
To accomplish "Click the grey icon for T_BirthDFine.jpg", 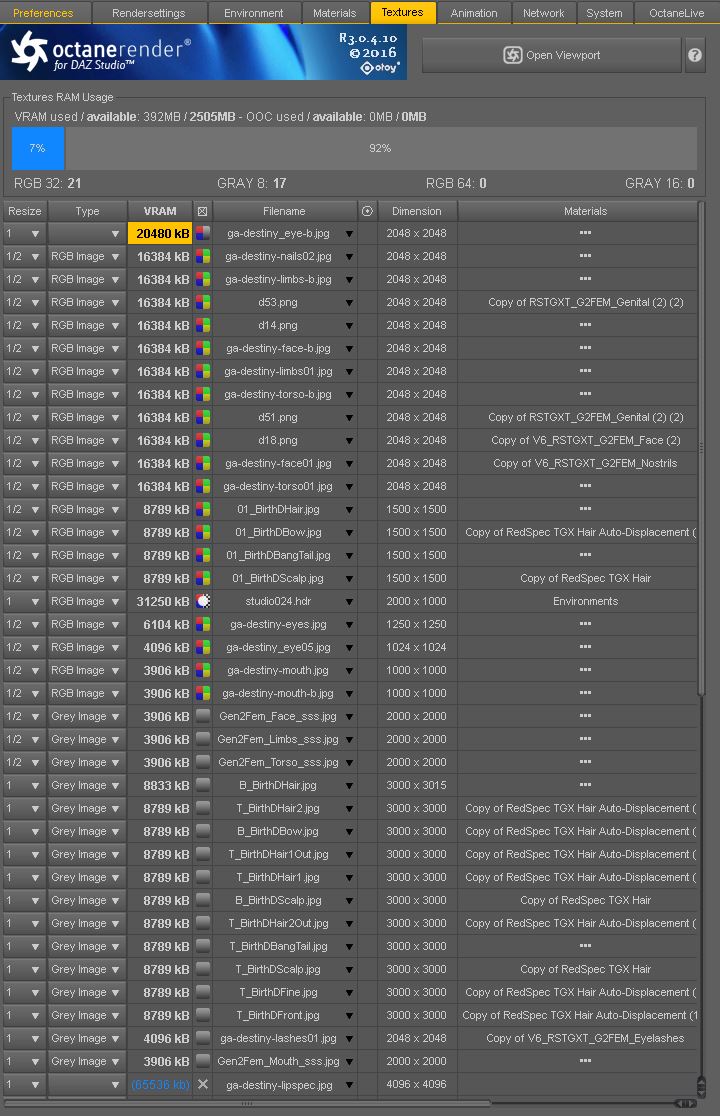I will click(x=203, y=992).
